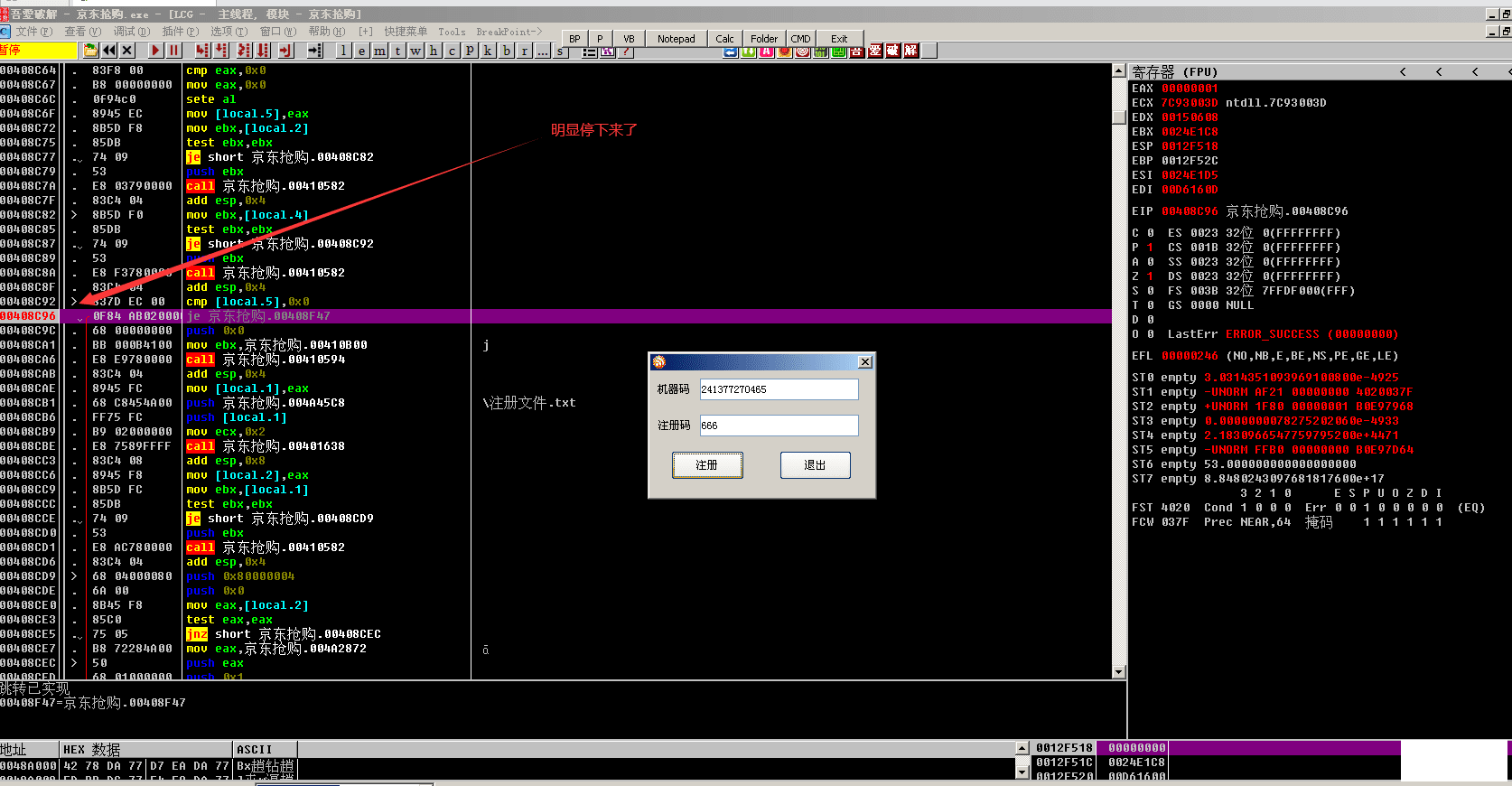Execute till return toolbar icon
The width and height of the screenshot is (1512, 786).
coord(286,51)
